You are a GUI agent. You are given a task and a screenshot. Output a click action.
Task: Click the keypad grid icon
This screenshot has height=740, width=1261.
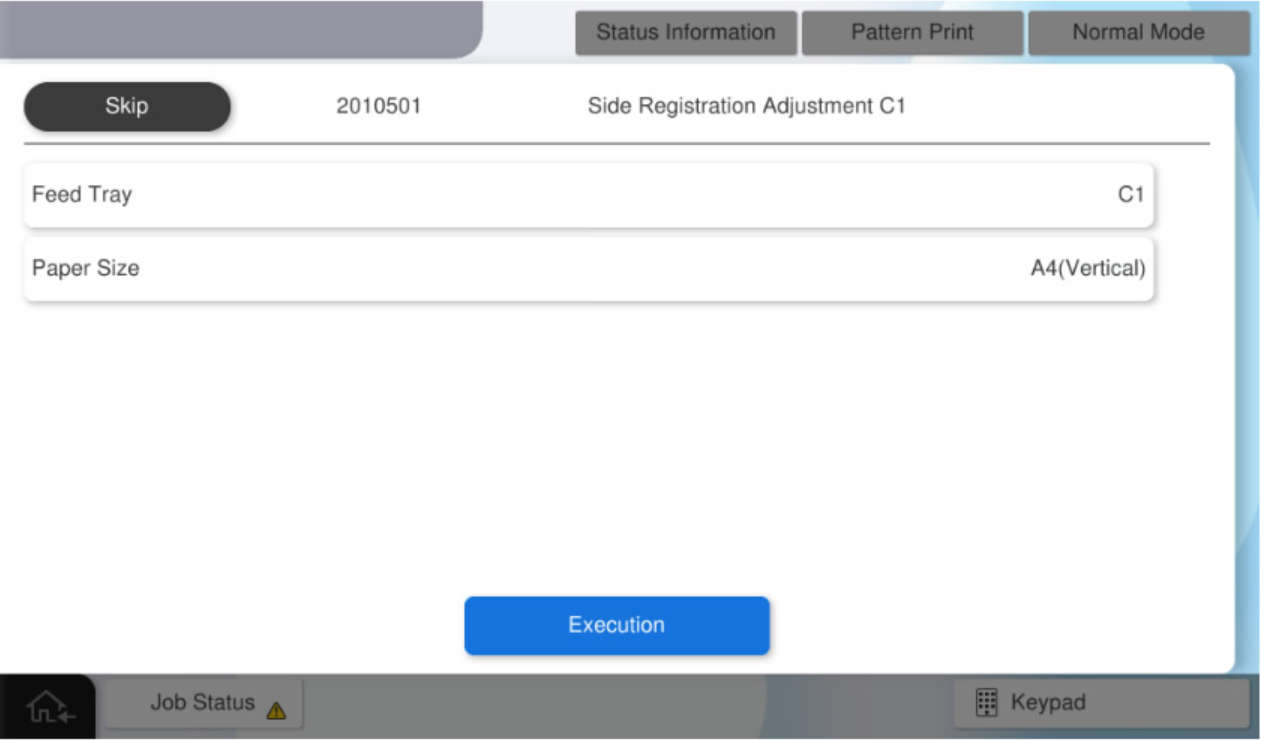click(986, 703)
